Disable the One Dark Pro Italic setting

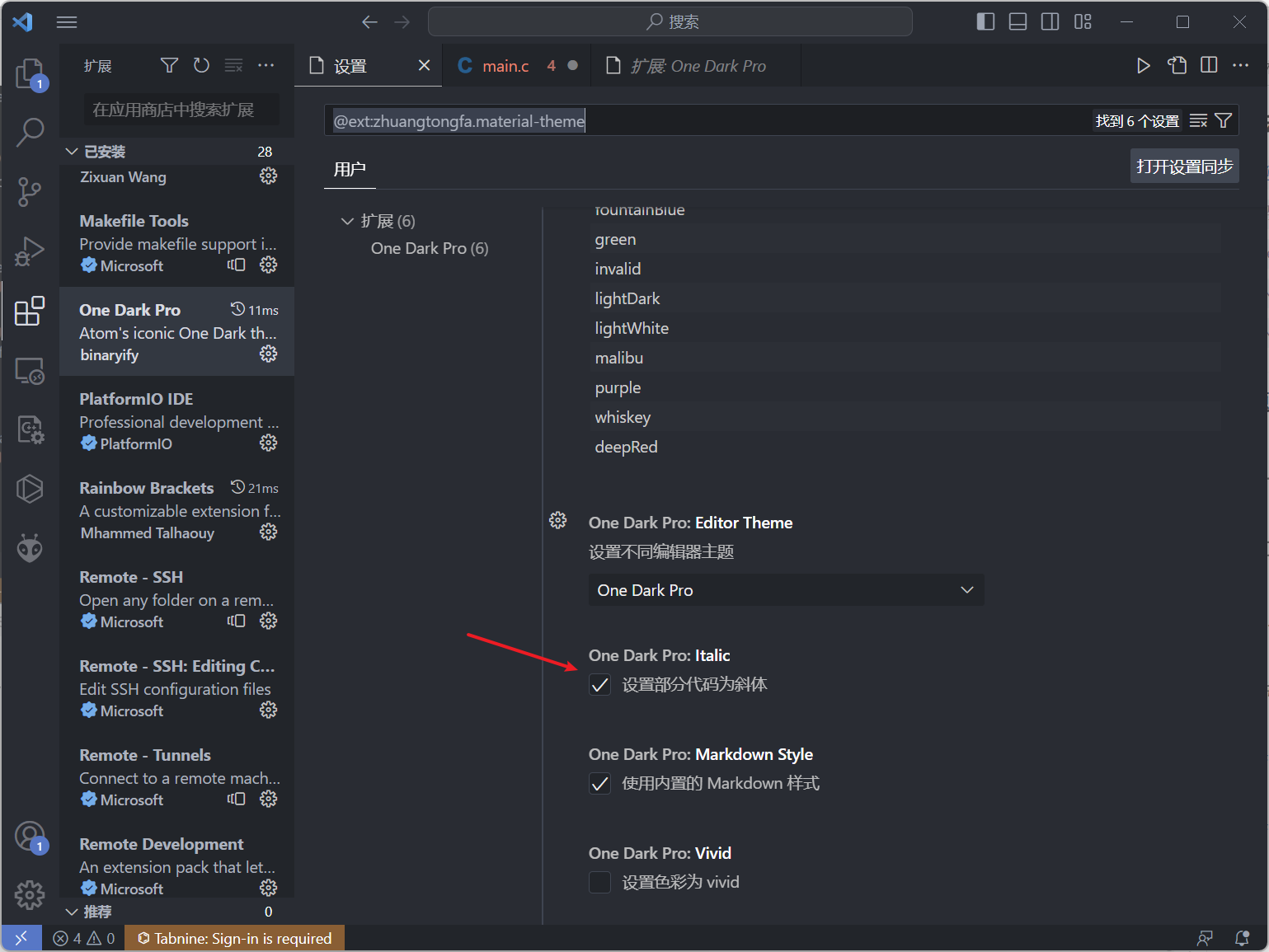tap(599, 684)
